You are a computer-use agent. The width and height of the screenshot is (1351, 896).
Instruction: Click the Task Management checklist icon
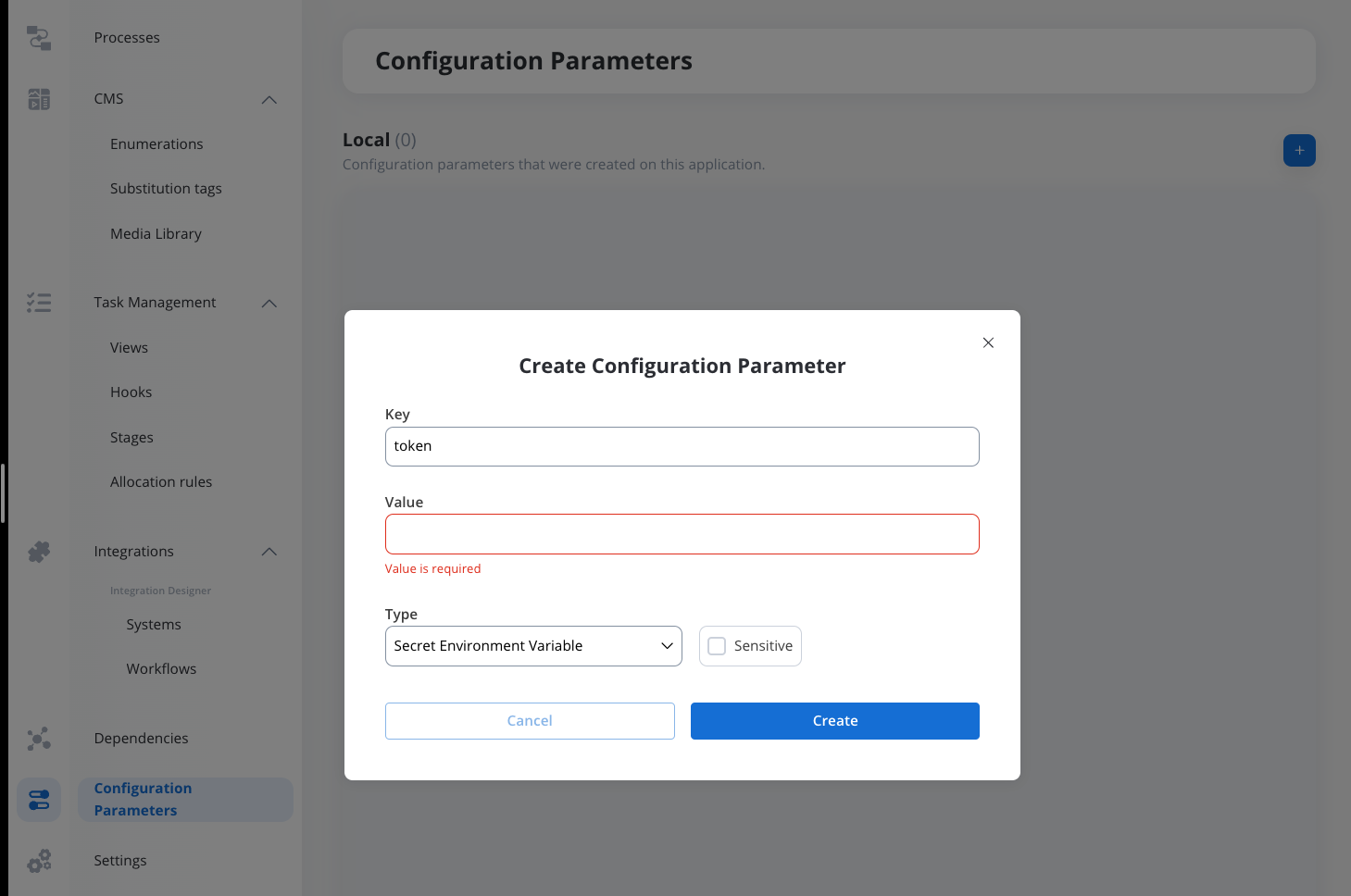tap(39, 303)
